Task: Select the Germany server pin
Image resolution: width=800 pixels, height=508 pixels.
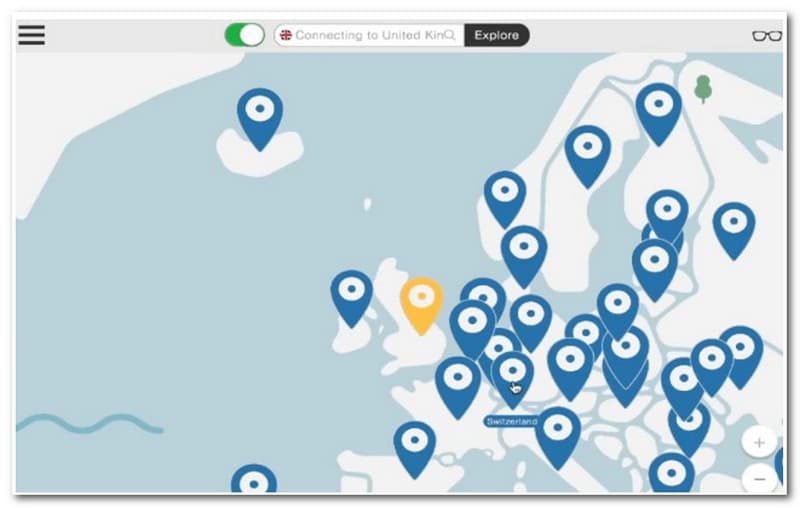Action: [531, 323]
